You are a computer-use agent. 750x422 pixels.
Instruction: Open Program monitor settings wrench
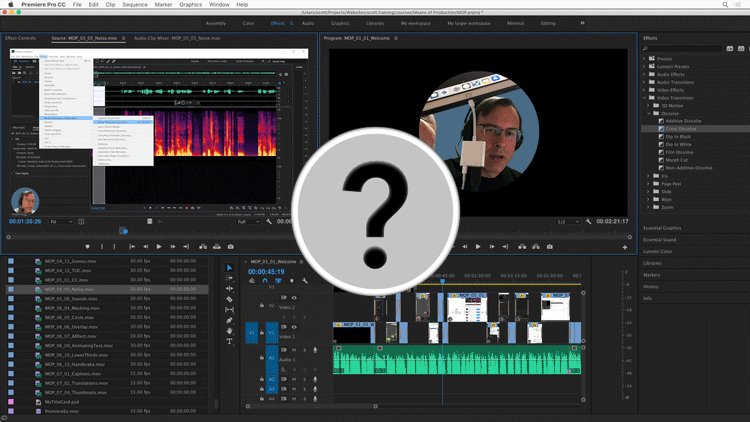tap(588, 222)
